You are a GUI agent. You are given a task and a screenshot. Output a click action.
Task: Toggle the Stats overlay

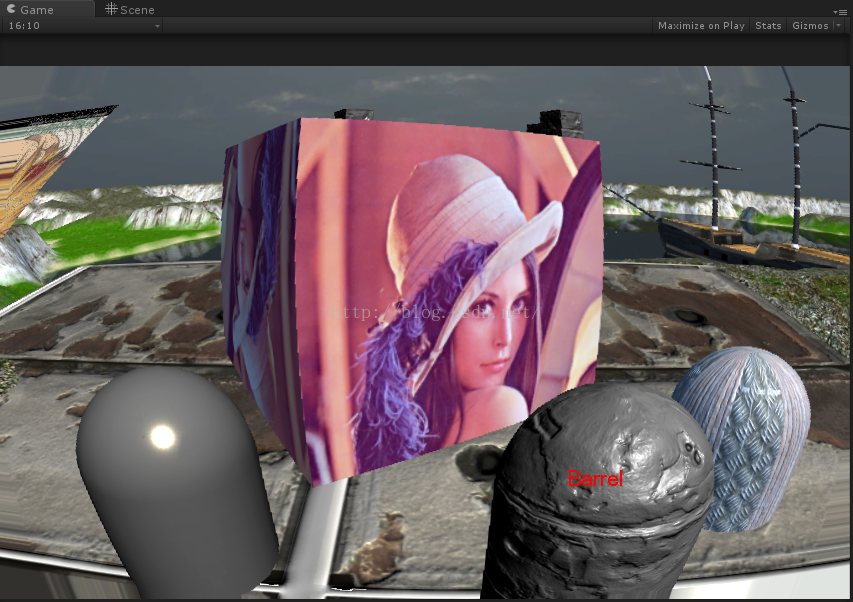(768, 26)
